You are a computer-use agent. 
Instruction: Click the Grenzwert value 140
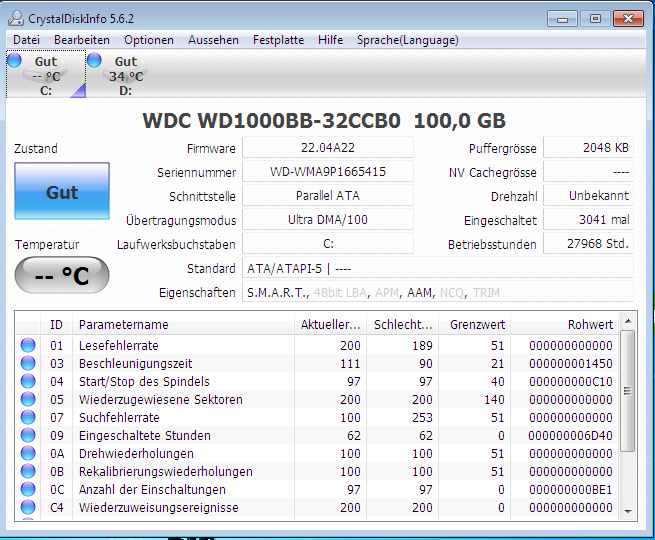494,399
